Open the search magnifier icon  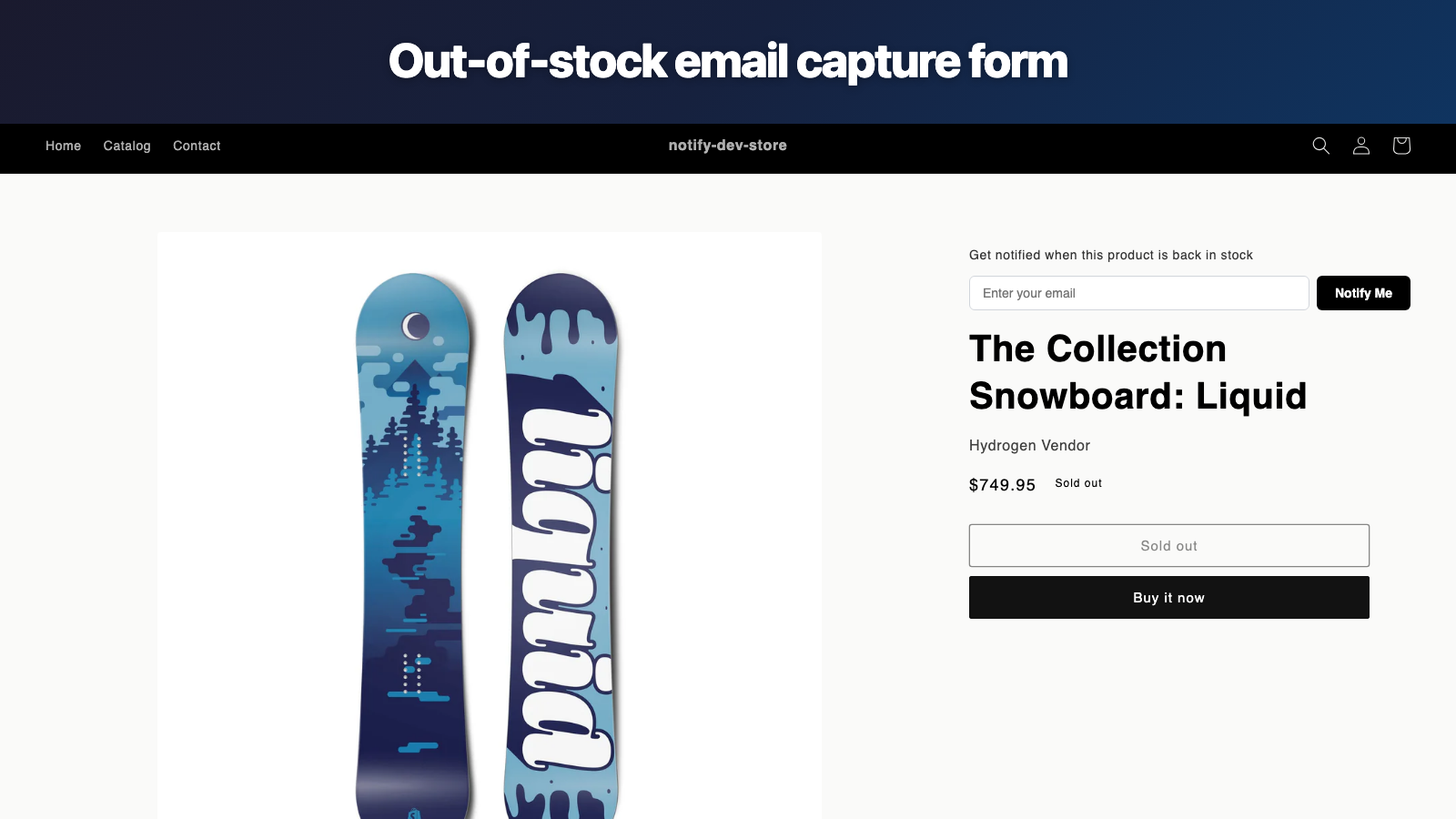point(1320,146)
